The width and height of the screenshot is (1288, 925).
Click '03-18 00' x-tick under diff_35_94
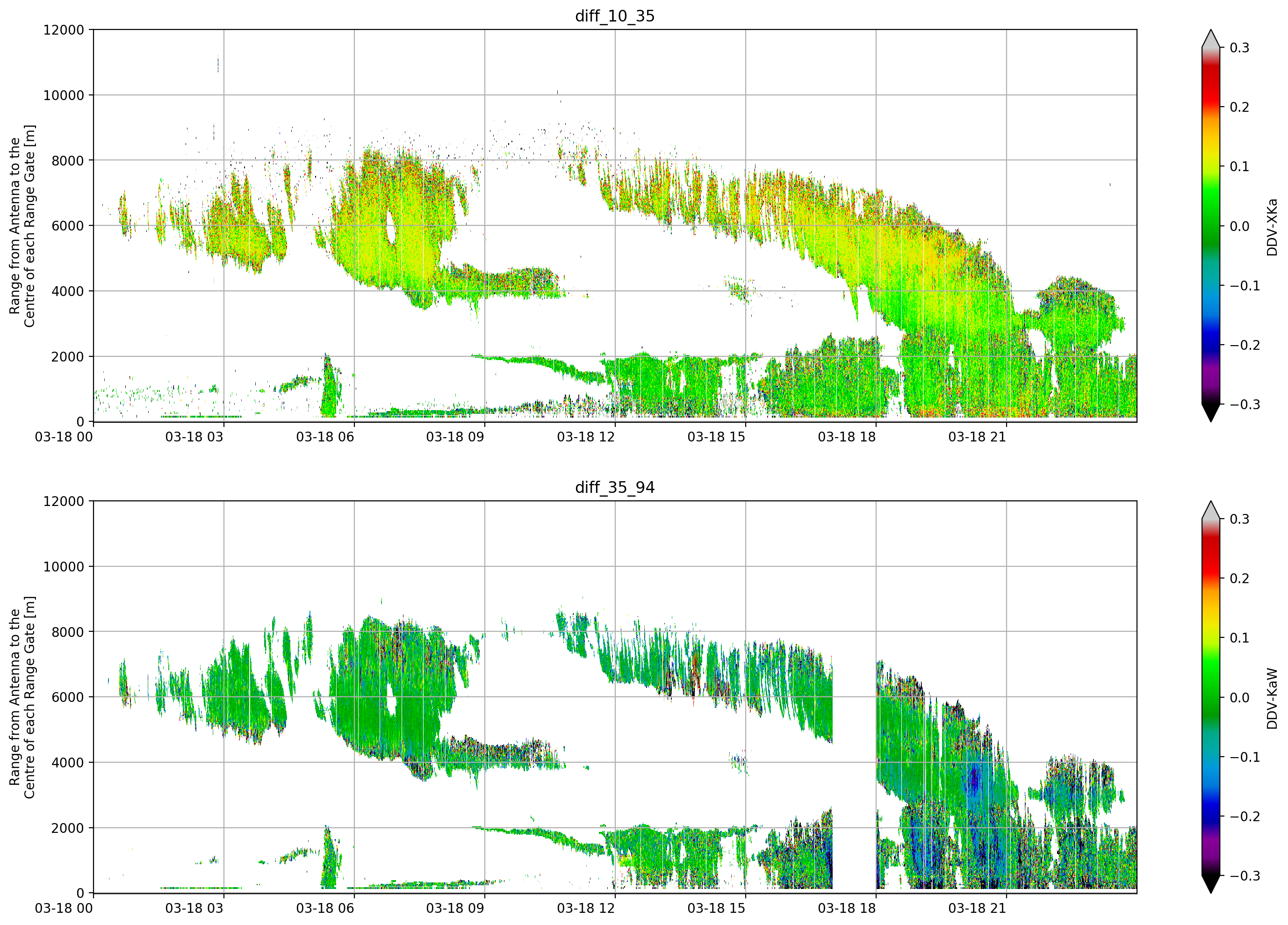pos(64,908)
